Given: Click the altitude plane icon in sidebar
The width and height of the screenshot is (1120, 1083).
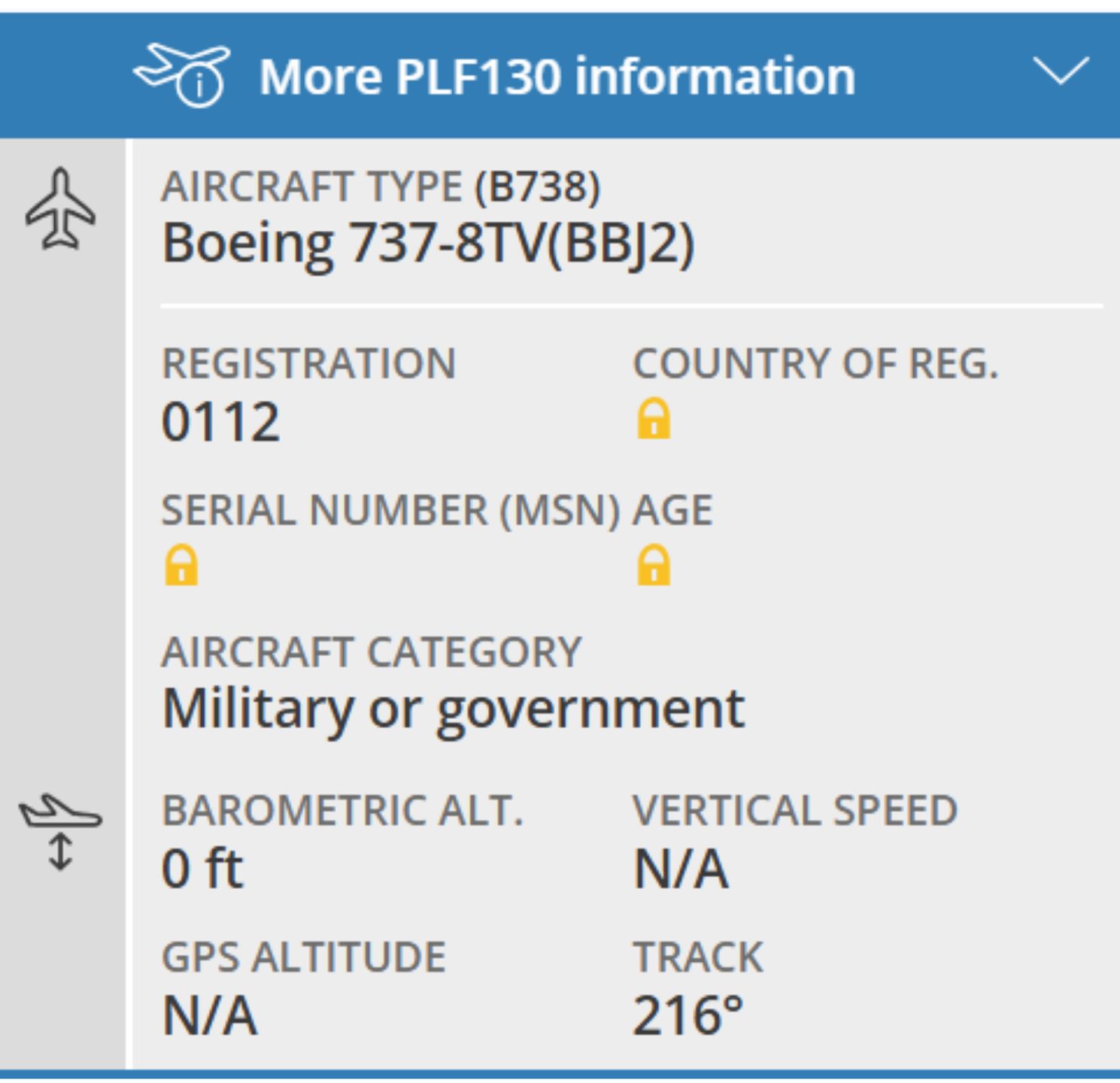Looking at the screenshot, I should [x=60, y=831].
